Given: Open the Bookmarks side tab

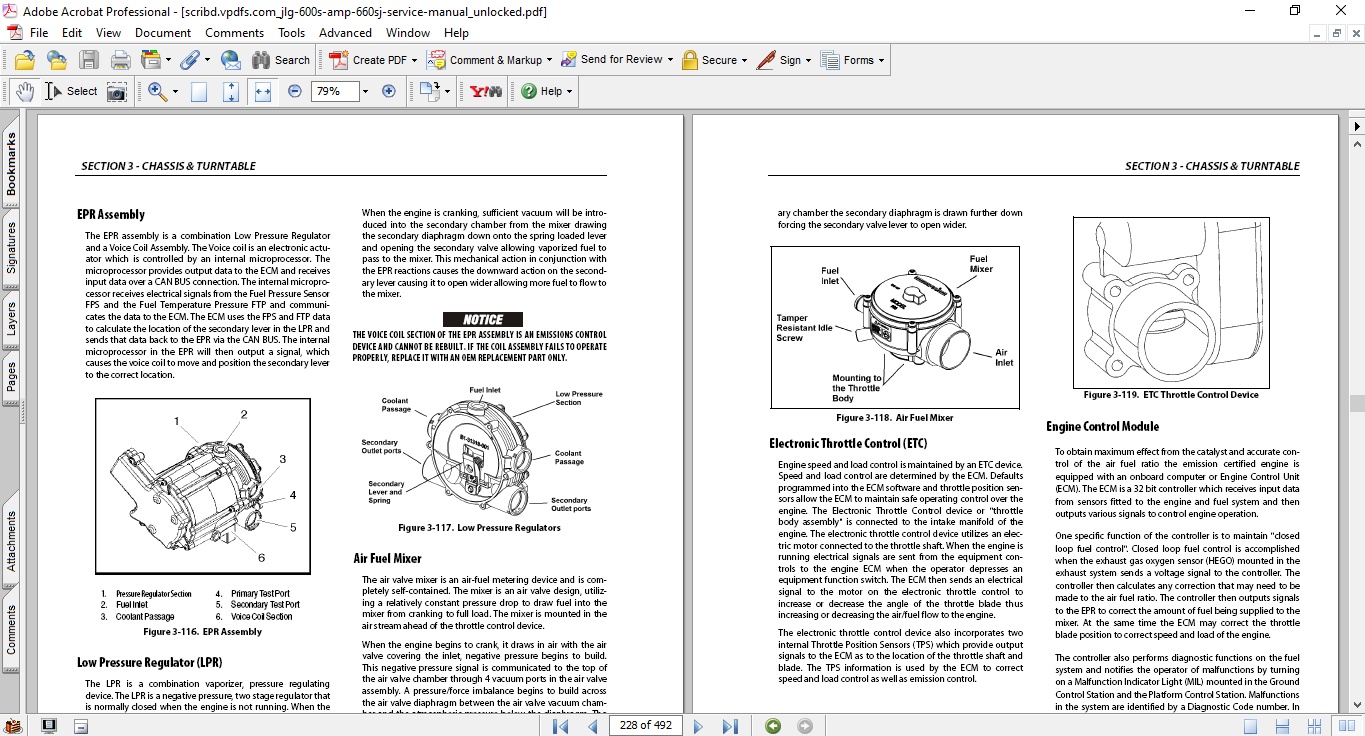Looking at the screenshot, I should coord(11,164).
